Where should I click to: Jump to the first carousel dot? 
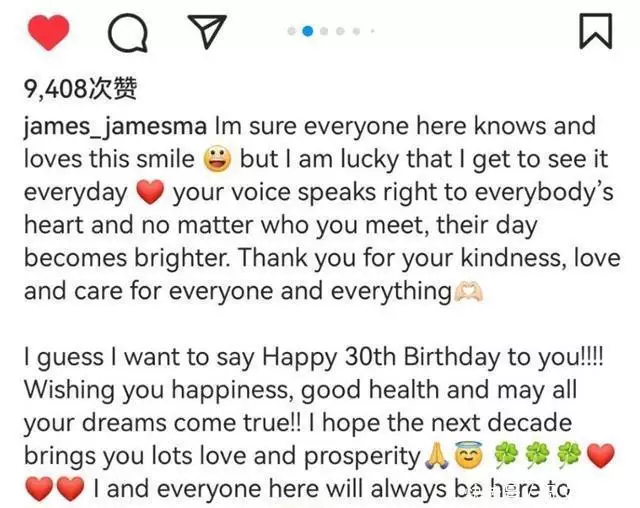[x=291, y=31]
